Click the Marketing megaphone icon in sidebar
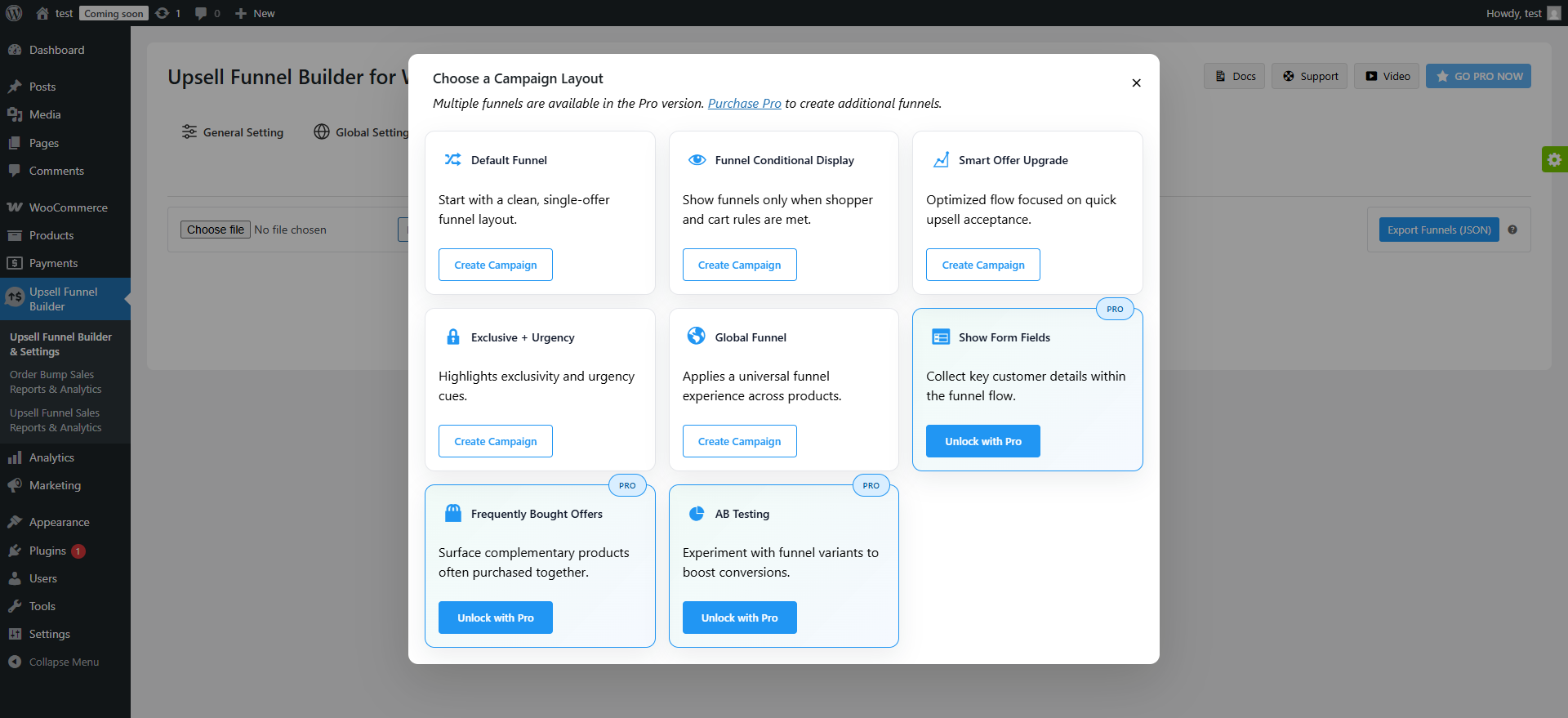The height and width of the screenshot is (718, 1568). (x=15, y=485)
